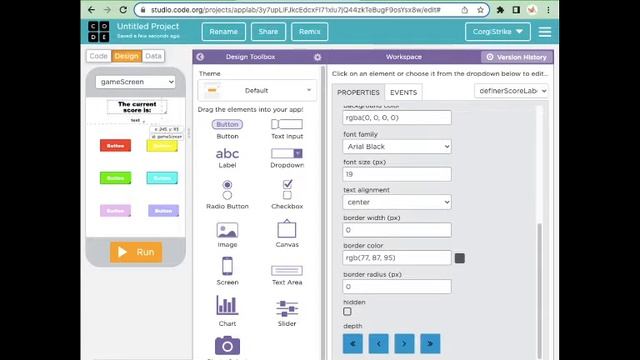
Task: Open Chrome's three-dot menu
Action: (548, 10)
